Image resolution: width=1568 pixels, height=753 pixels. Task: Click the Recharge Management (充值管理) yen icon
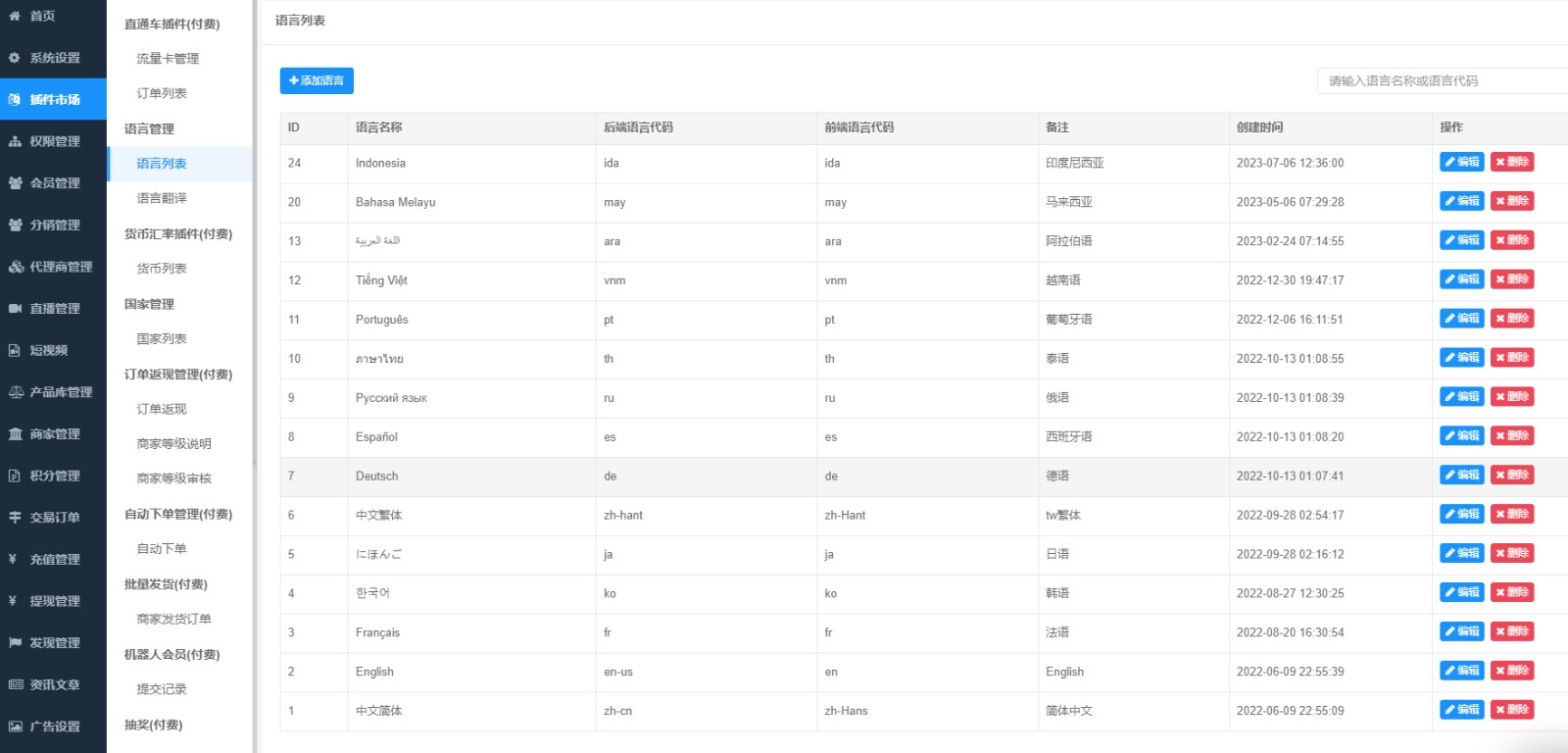pyautogui.click(x=13, y=559)
